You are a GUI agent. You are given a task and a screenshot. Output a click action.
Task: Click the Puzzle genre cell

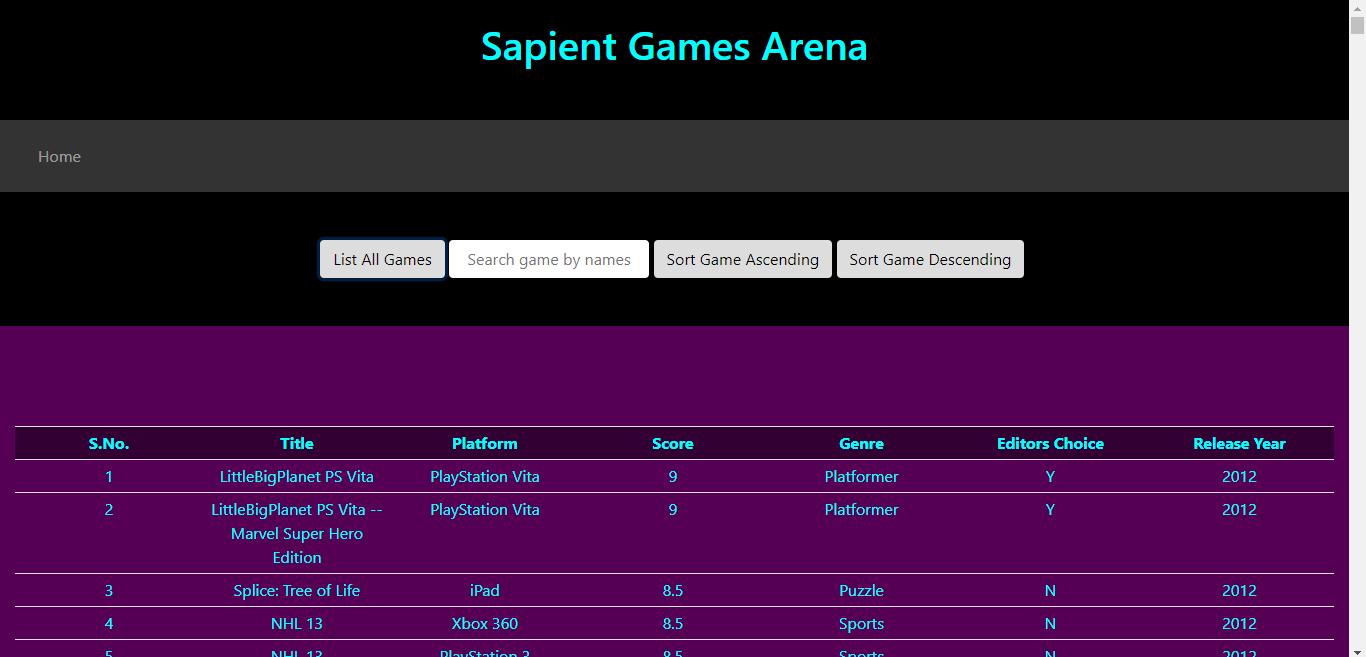(861, 590)
